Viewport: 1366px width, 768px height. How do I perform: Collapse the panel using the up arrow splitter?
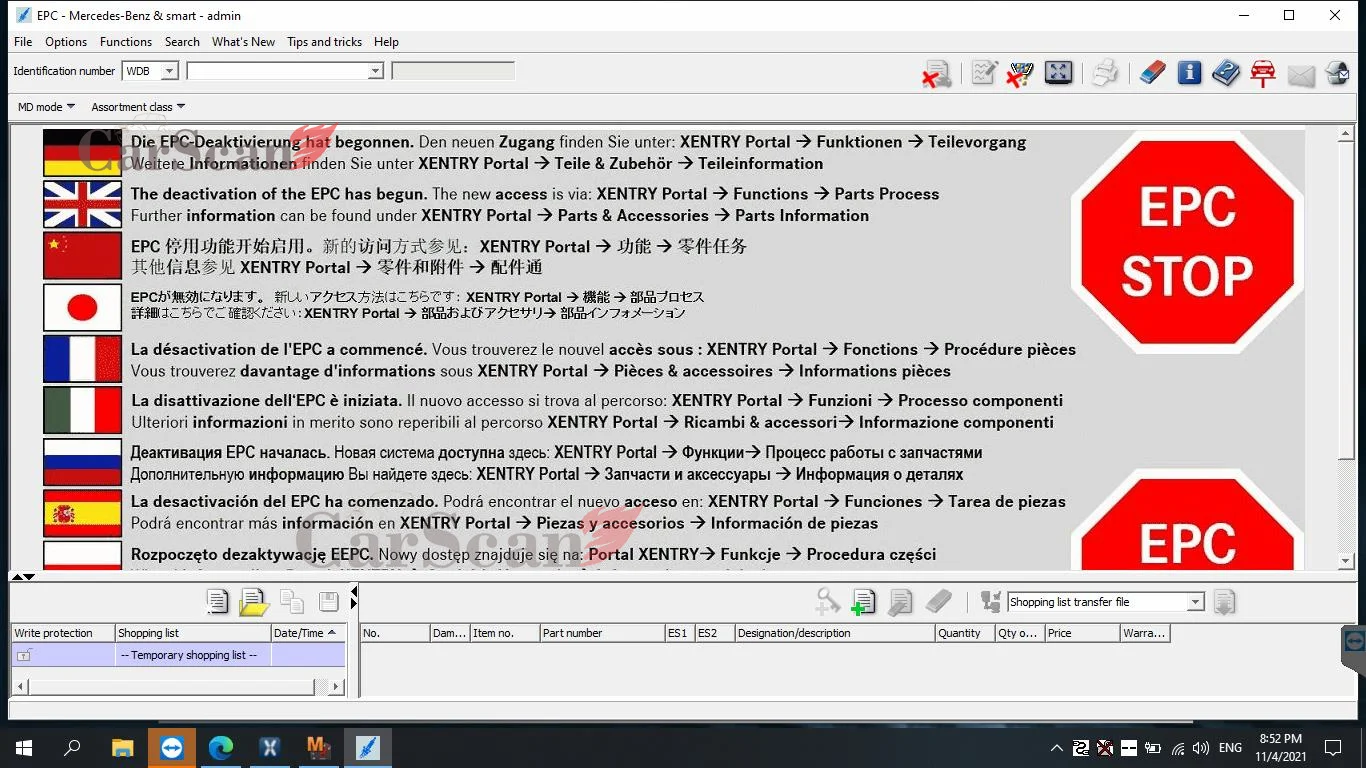pos(16,576)
